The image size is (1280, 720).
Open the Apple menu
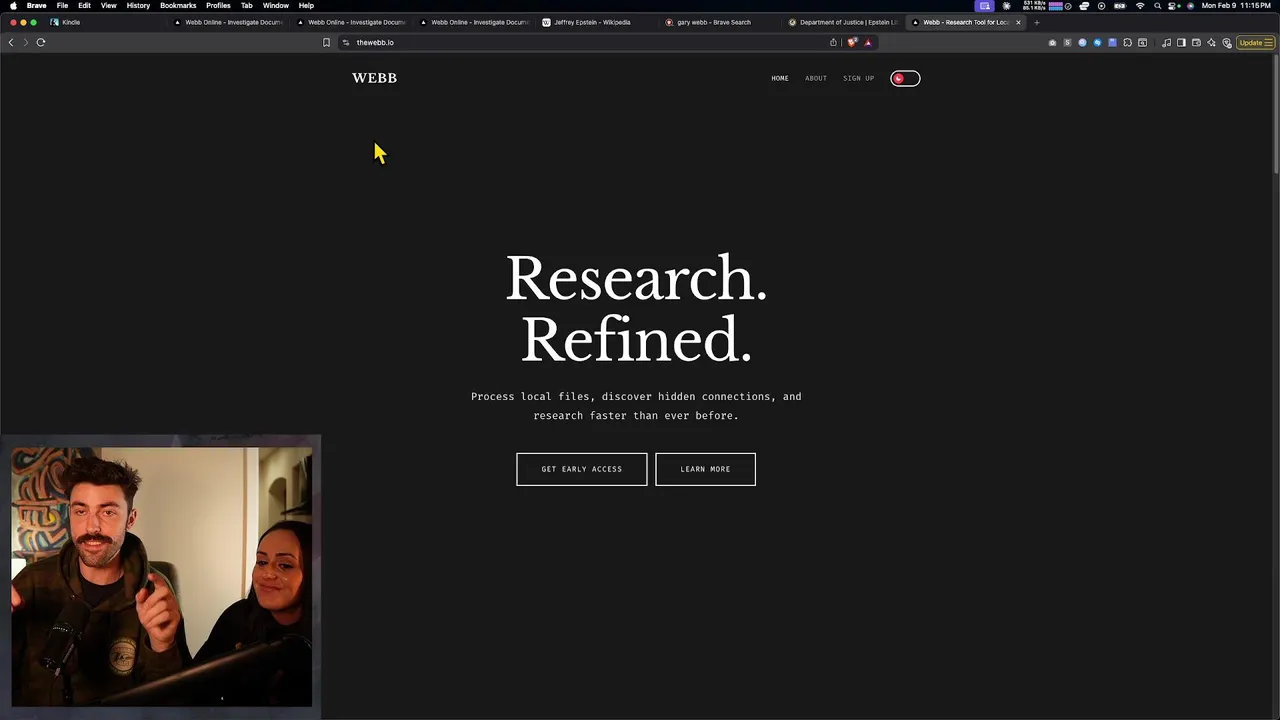click(x=13, y=6)
